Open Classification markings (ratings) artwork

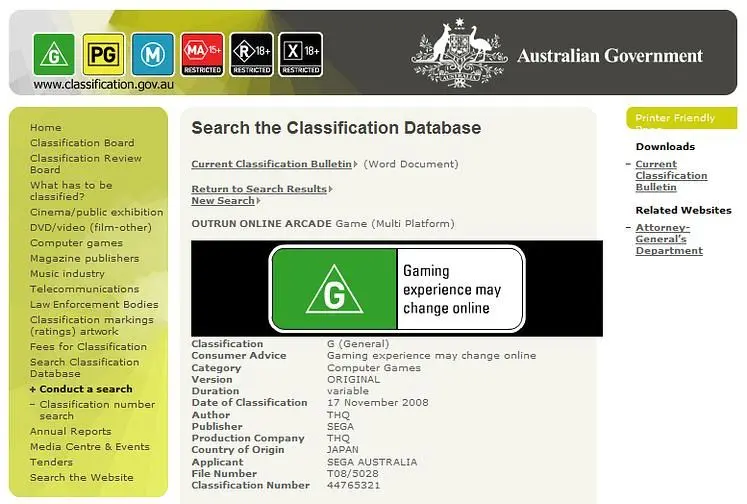[91, 325]
